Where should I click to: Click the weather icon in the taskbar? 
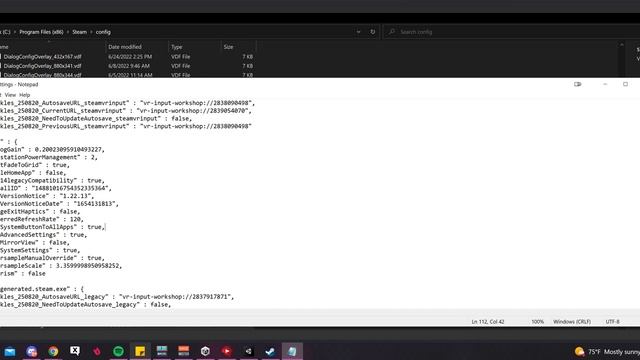579,351
